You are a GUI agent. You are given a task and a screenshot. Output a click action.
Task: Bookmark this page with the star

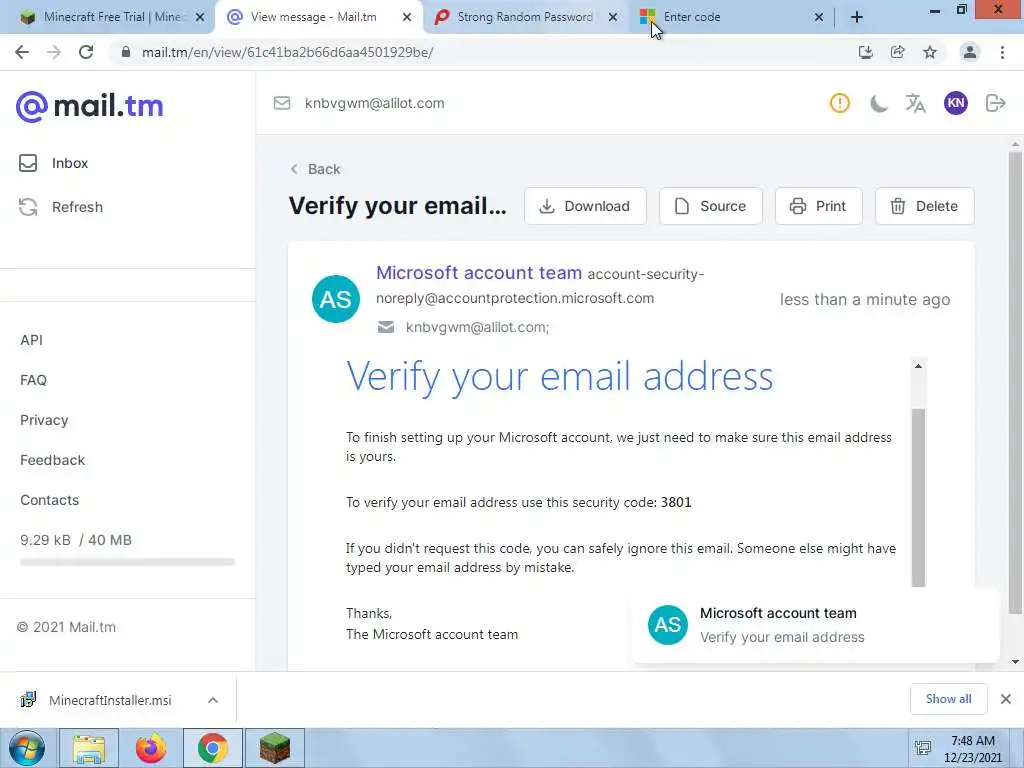point(930,52)
